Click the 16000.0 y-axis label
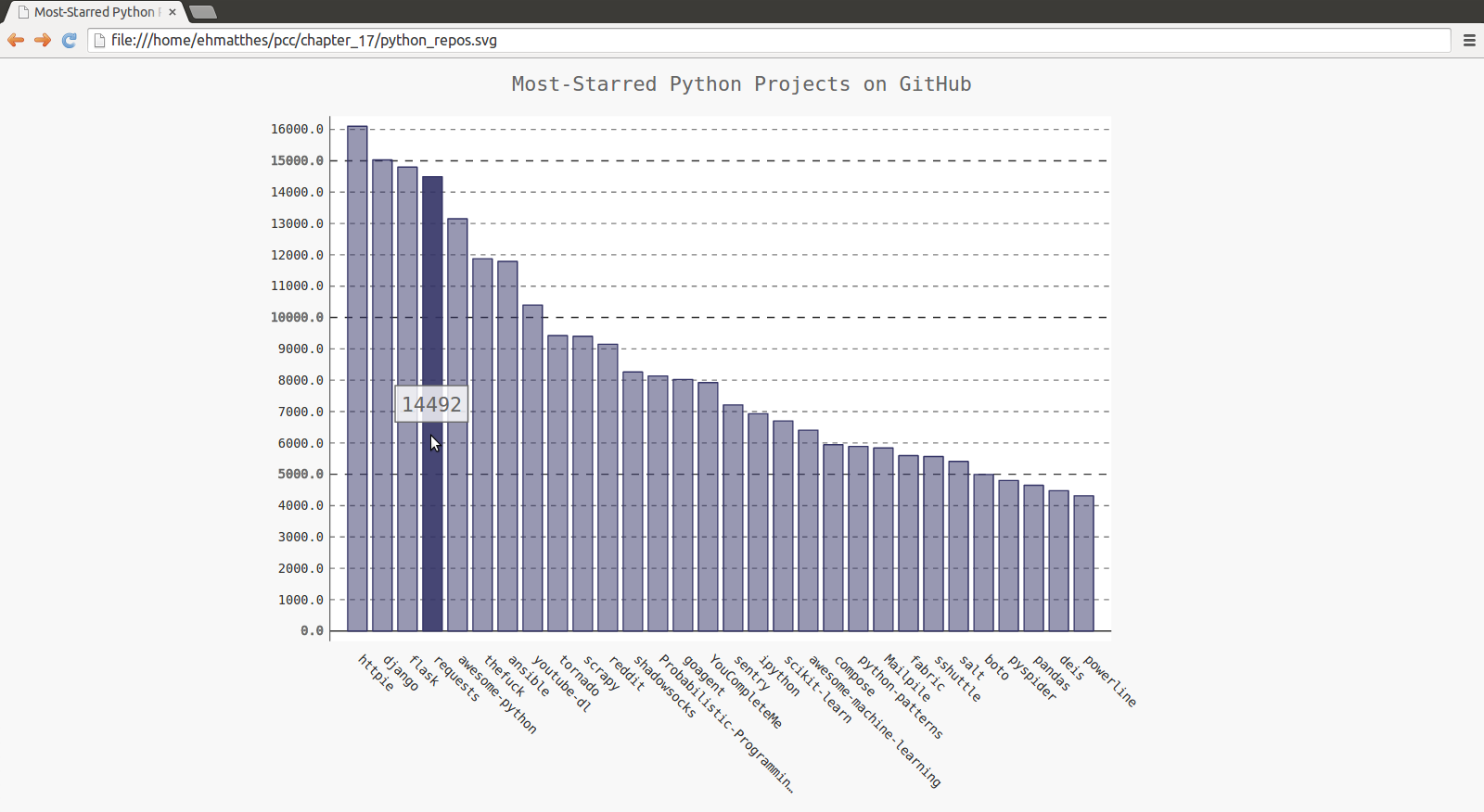The image size is (1484, 812). 297,129
